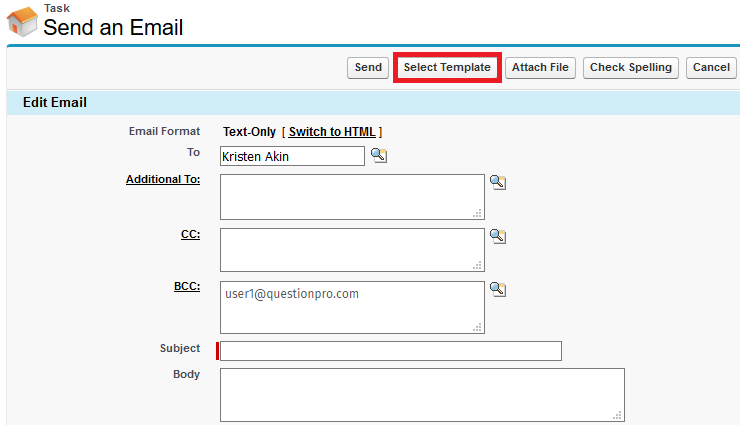The image size is (744, 426).
Task: Click inside the Body text area
Action: [x=422, y=395]
